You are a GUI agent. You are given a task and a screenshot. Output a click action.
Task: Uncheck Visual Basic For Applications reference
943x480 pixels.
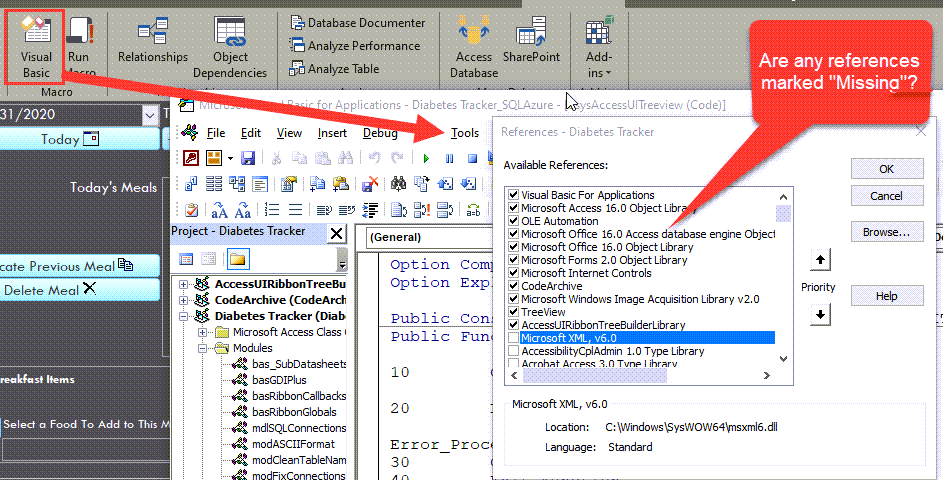[x=514, y=195]
